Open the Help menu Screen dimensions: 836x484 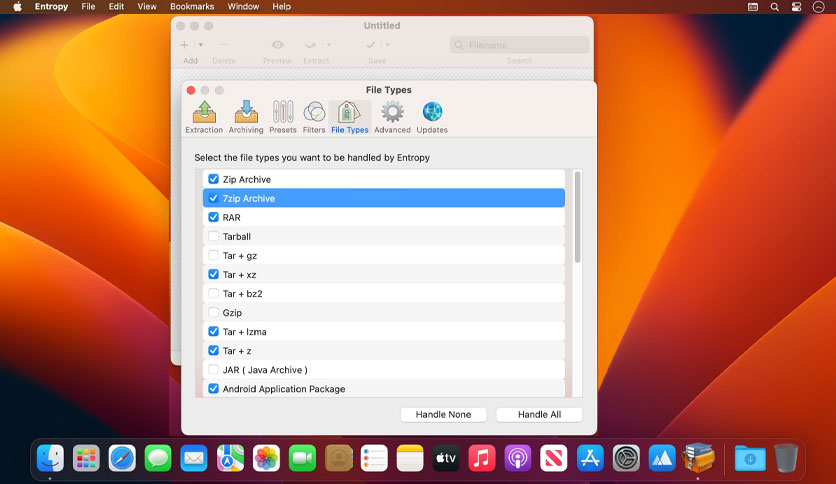pyautogui.click(x=282, y=6)
